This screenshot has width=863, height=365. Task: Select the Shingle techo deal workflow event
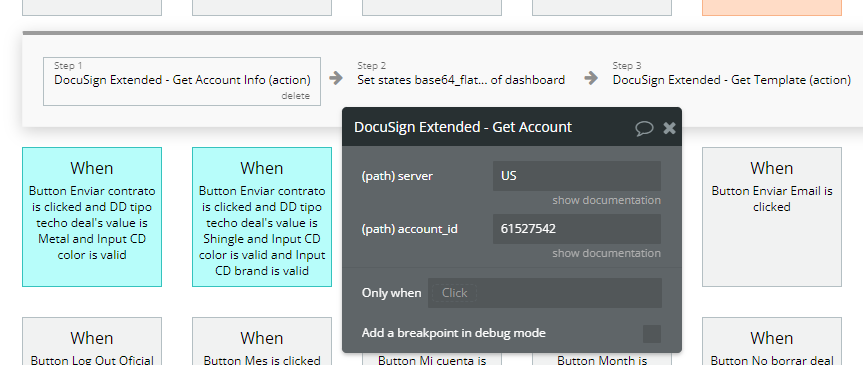pos(262,217)
